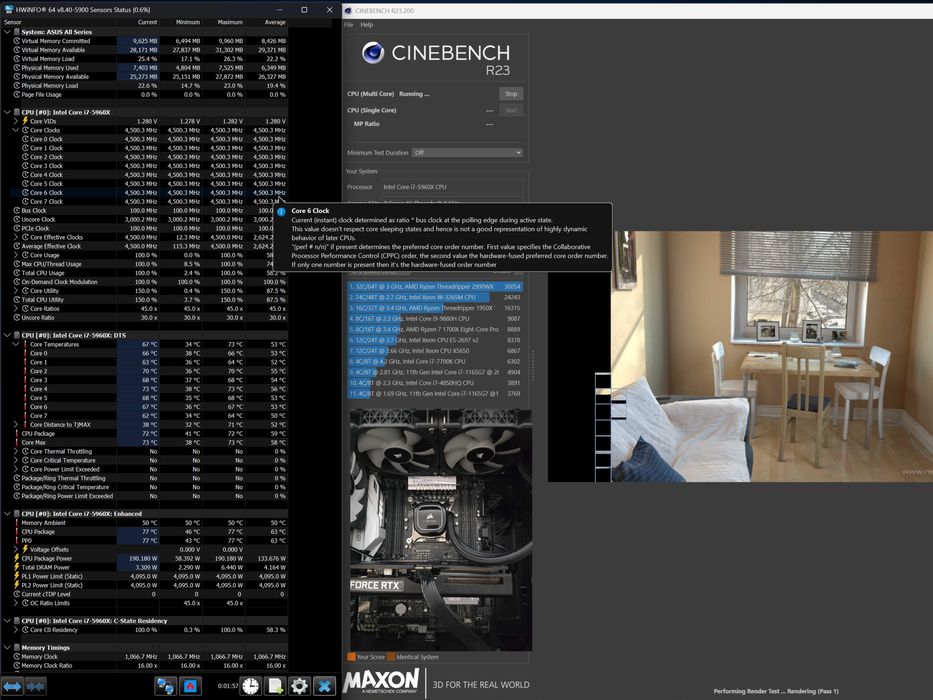This screenshot has height=700, width=933.
Task: Select the Page File Usage row
Action: point(149,94)
